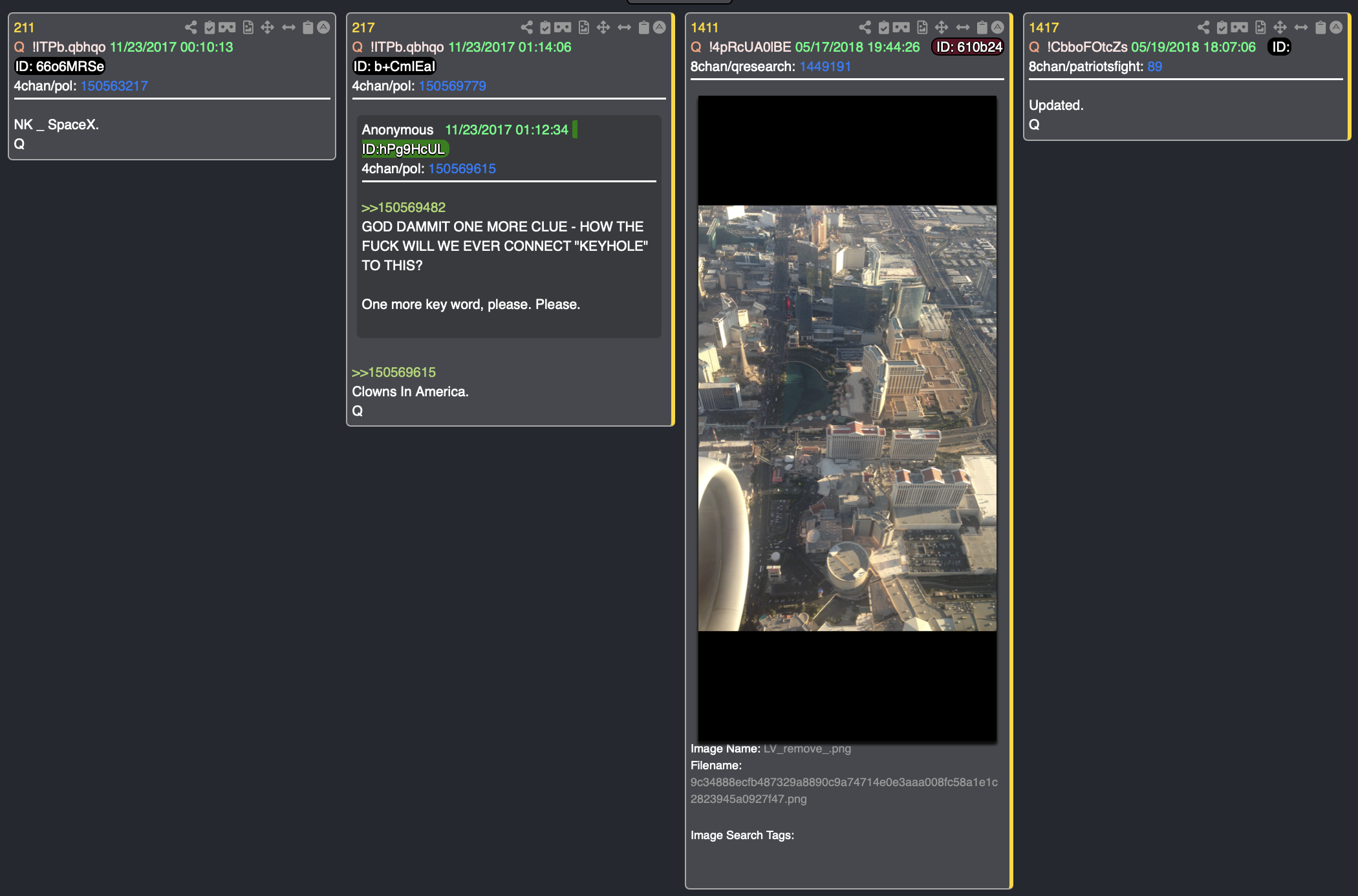Click the ID: 66o6MRSe badge
The height and width of the screenshot is (896, 1358).
point(59,67)
